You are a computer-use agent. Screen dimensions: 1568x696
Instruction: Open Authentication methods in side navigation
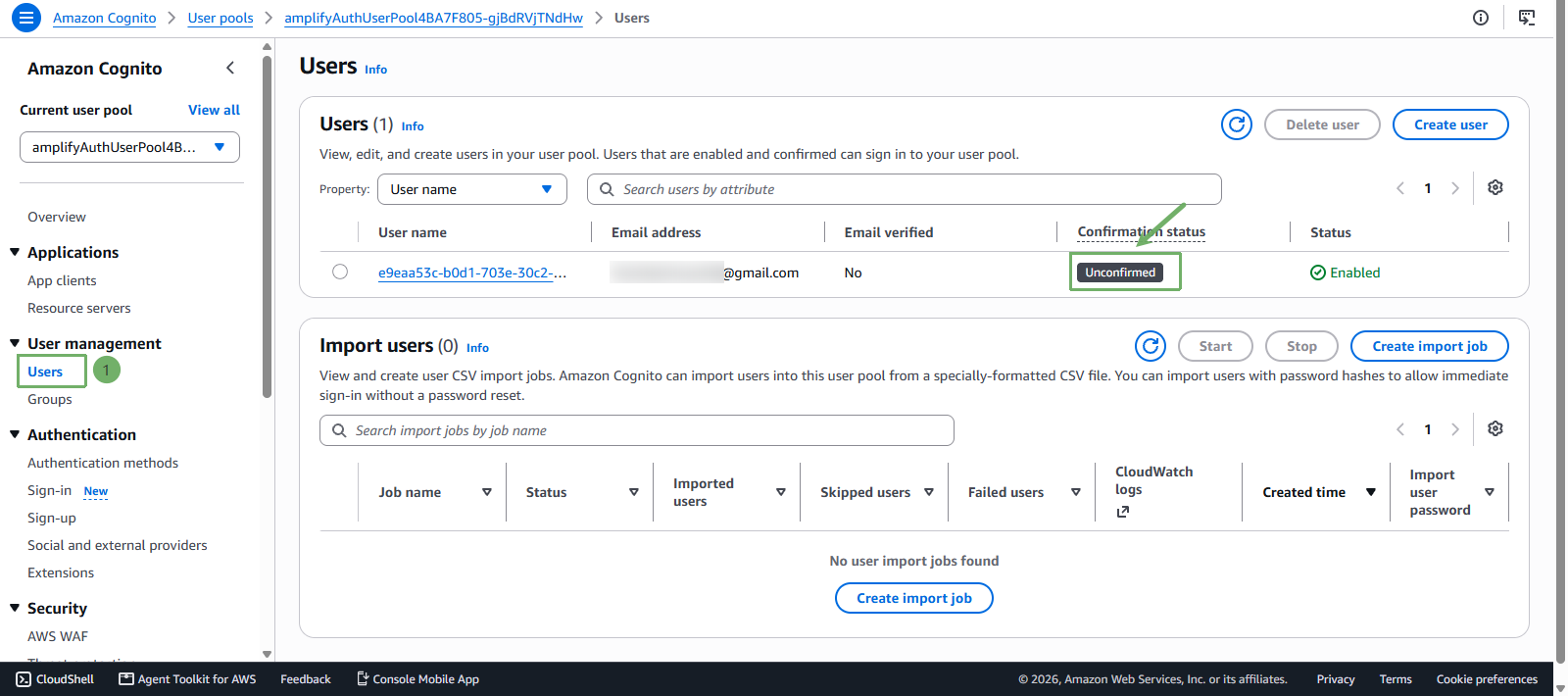coord(103,463)
